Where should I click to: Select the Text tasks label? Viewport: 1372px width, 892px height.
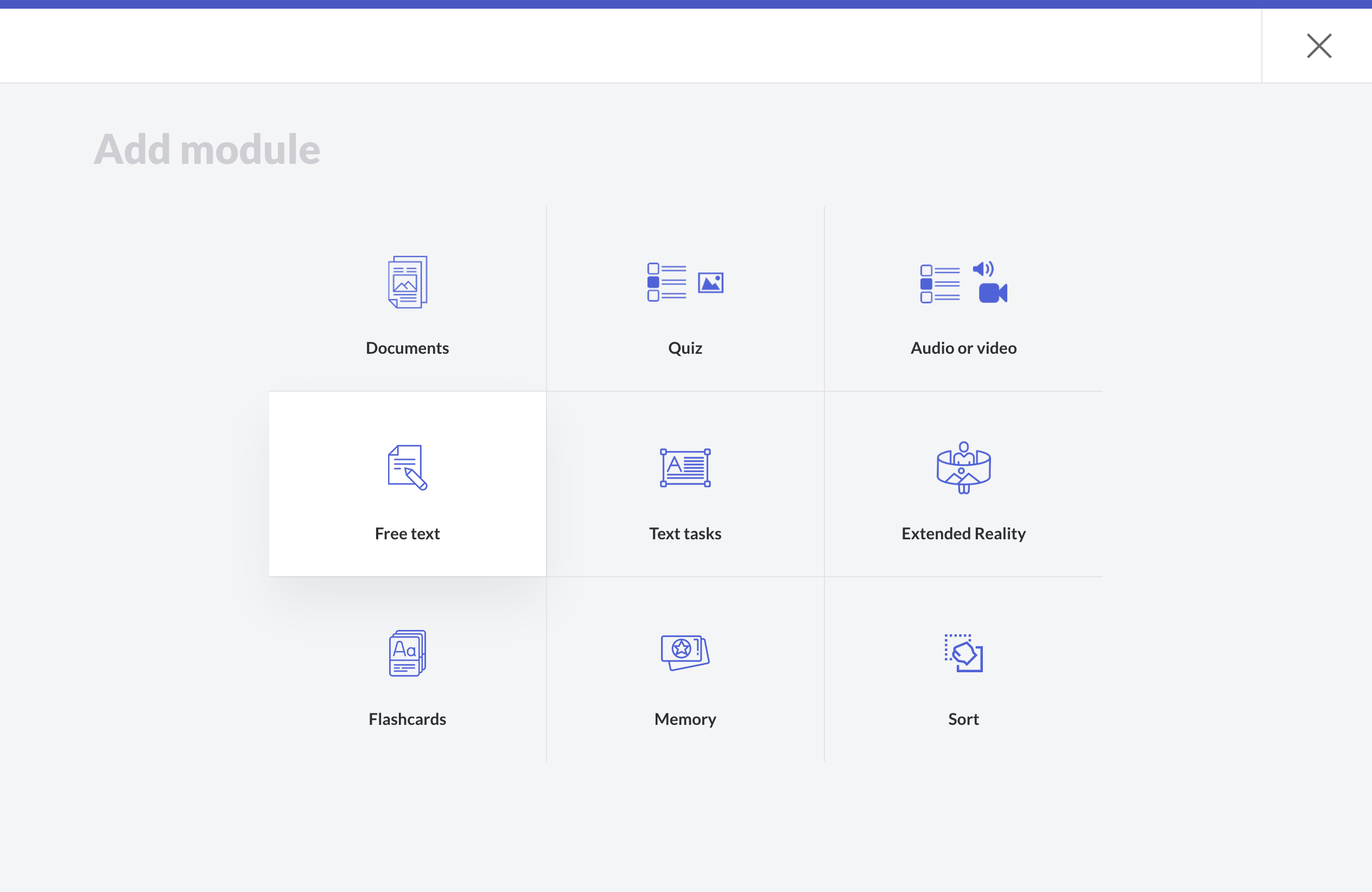click(685, 533)
